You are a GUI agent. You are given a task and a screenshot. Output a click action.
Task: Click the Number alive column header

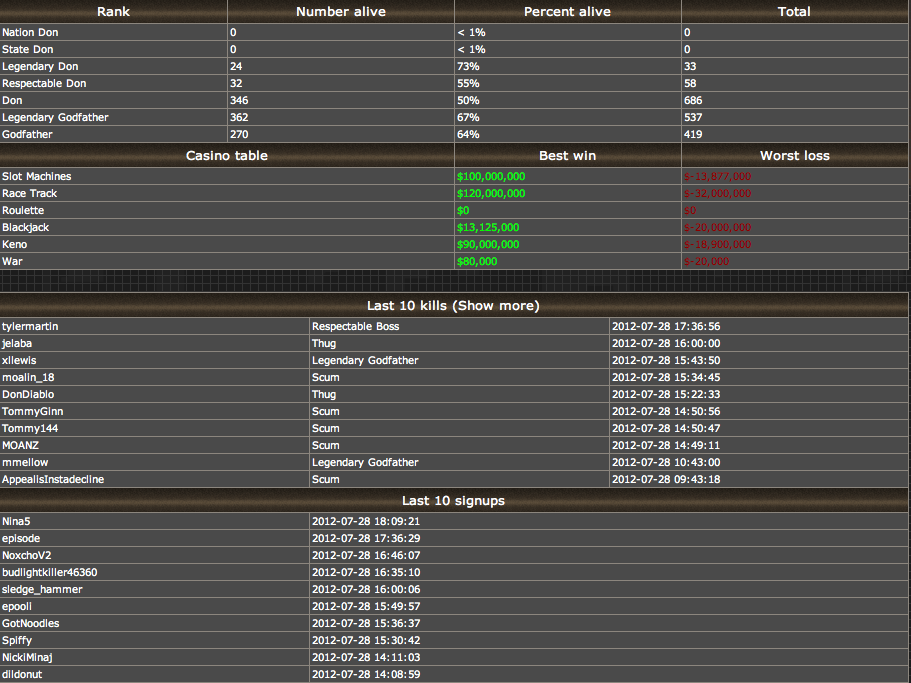click(340, 12)
